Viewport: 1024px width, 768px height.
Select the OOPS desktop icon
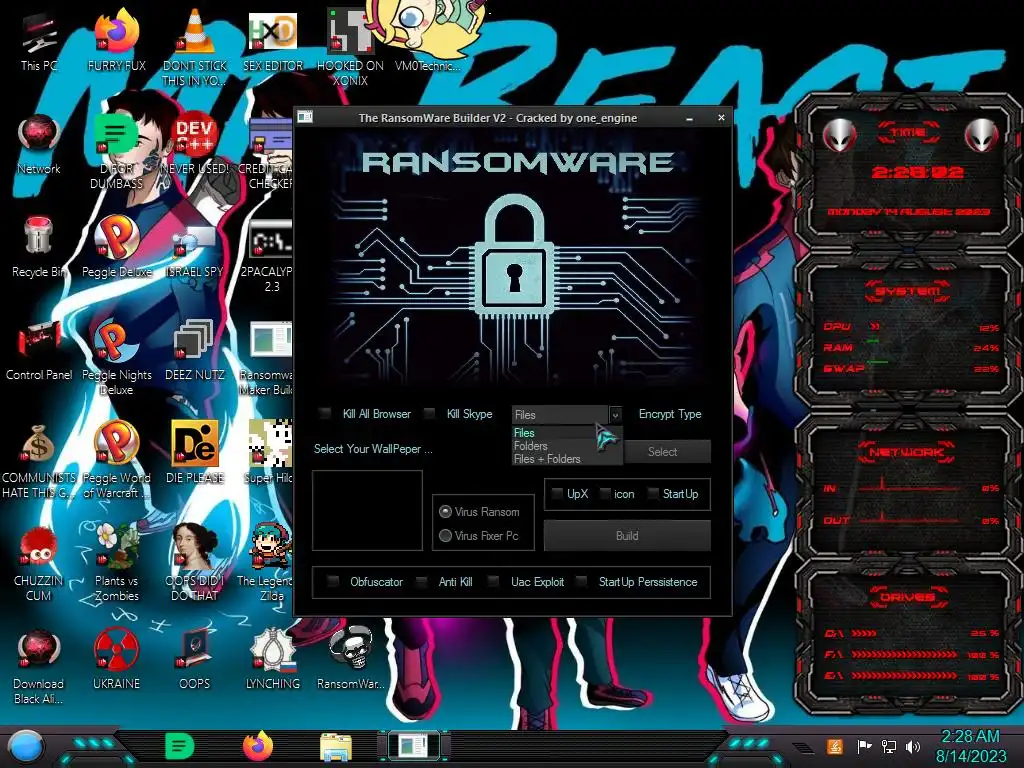pyautogui.click(x=194, y=660)
